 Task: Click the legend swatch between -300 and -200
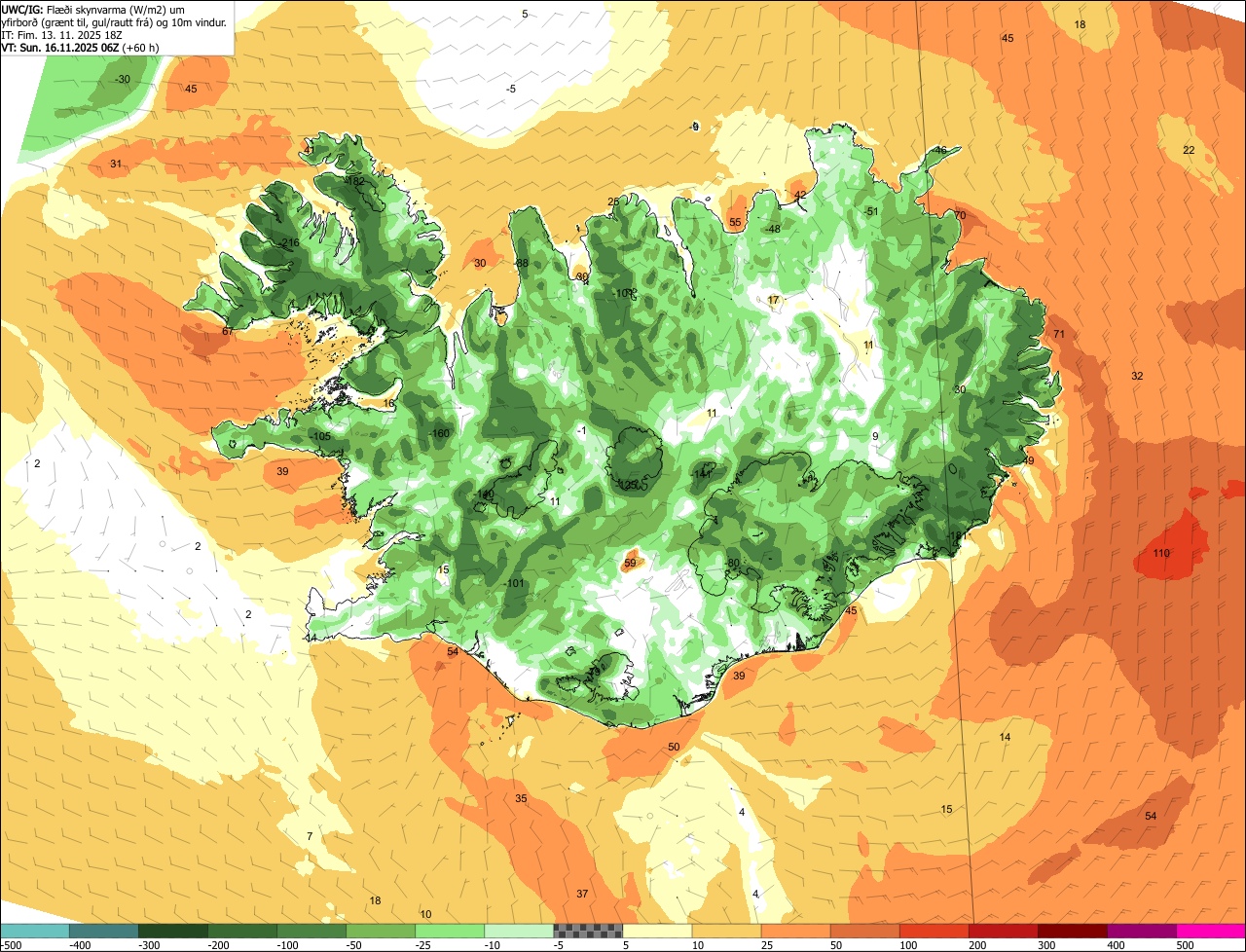pyautogui.click(x=173, y=931)
